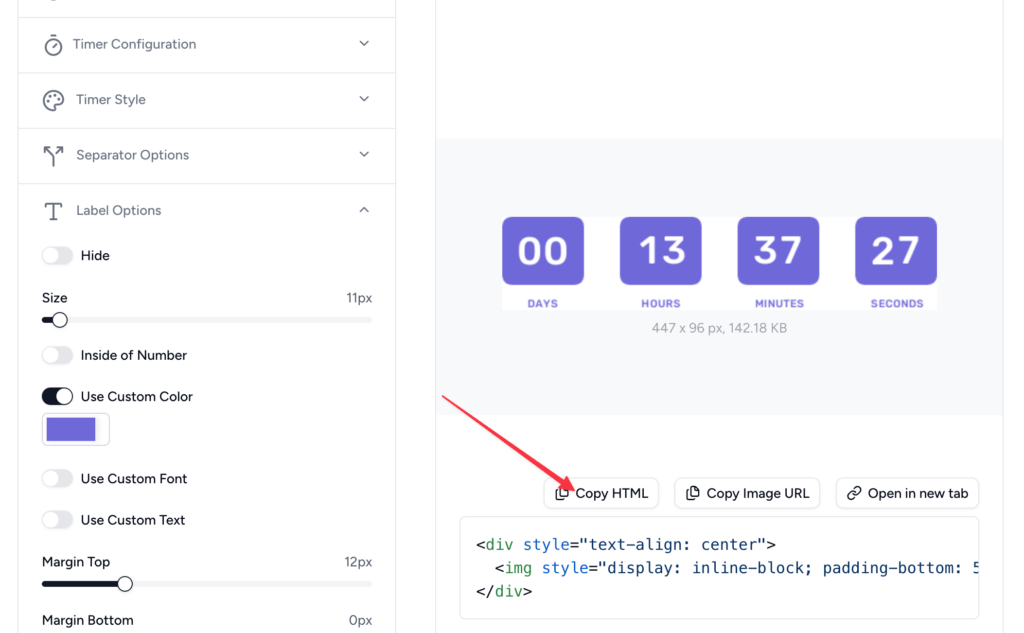1024x633 pixels.
Task: Click the copy icon inside Copy HTML button
Action: (564, 492)
